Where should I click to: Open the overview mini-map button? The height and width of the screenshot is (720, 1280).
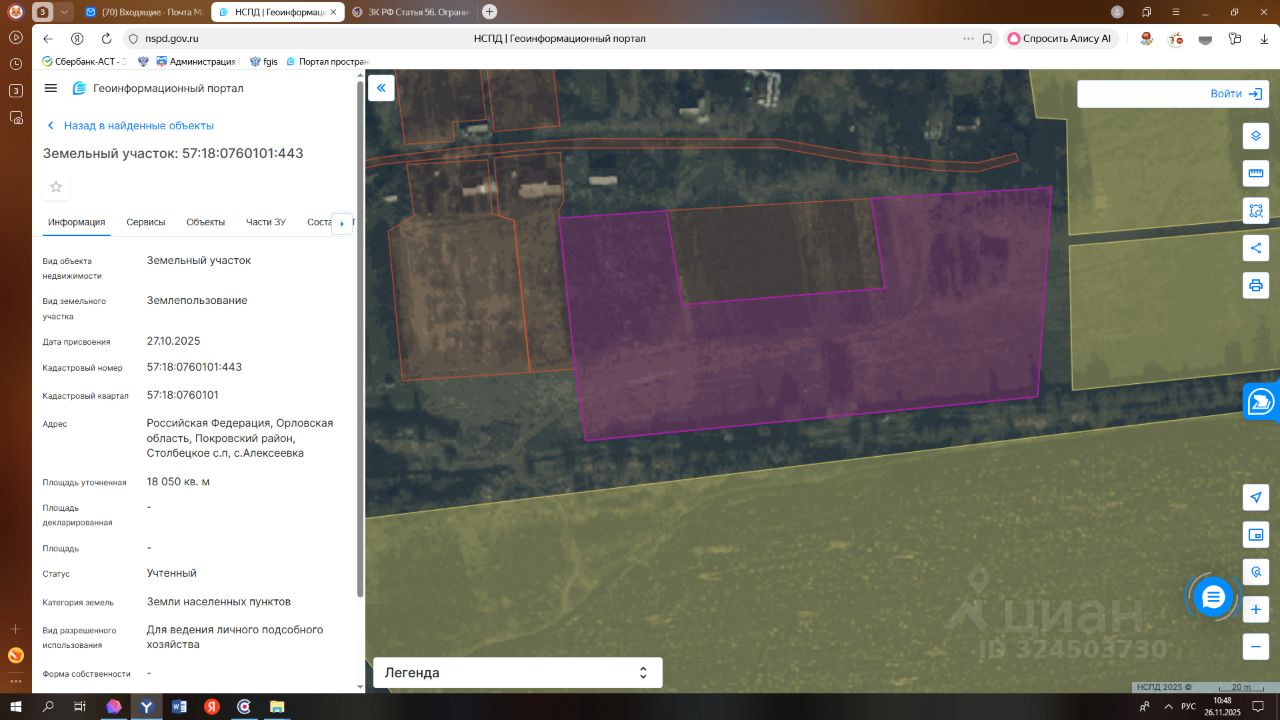point(1256,534)
